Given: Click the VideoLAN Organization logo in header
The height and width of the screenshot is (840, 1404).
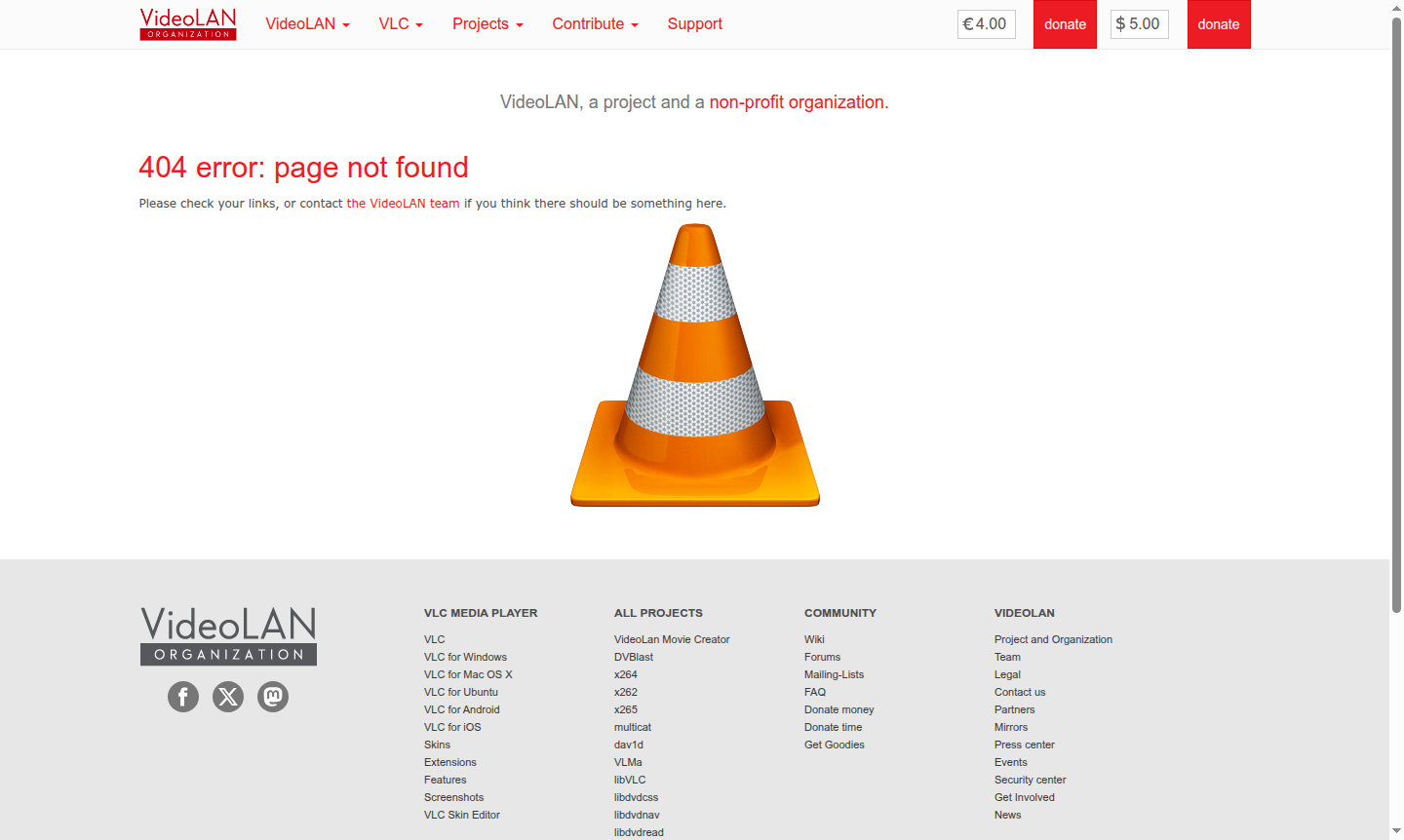Looking at the screenshot, I should click(x=188, y=24).
